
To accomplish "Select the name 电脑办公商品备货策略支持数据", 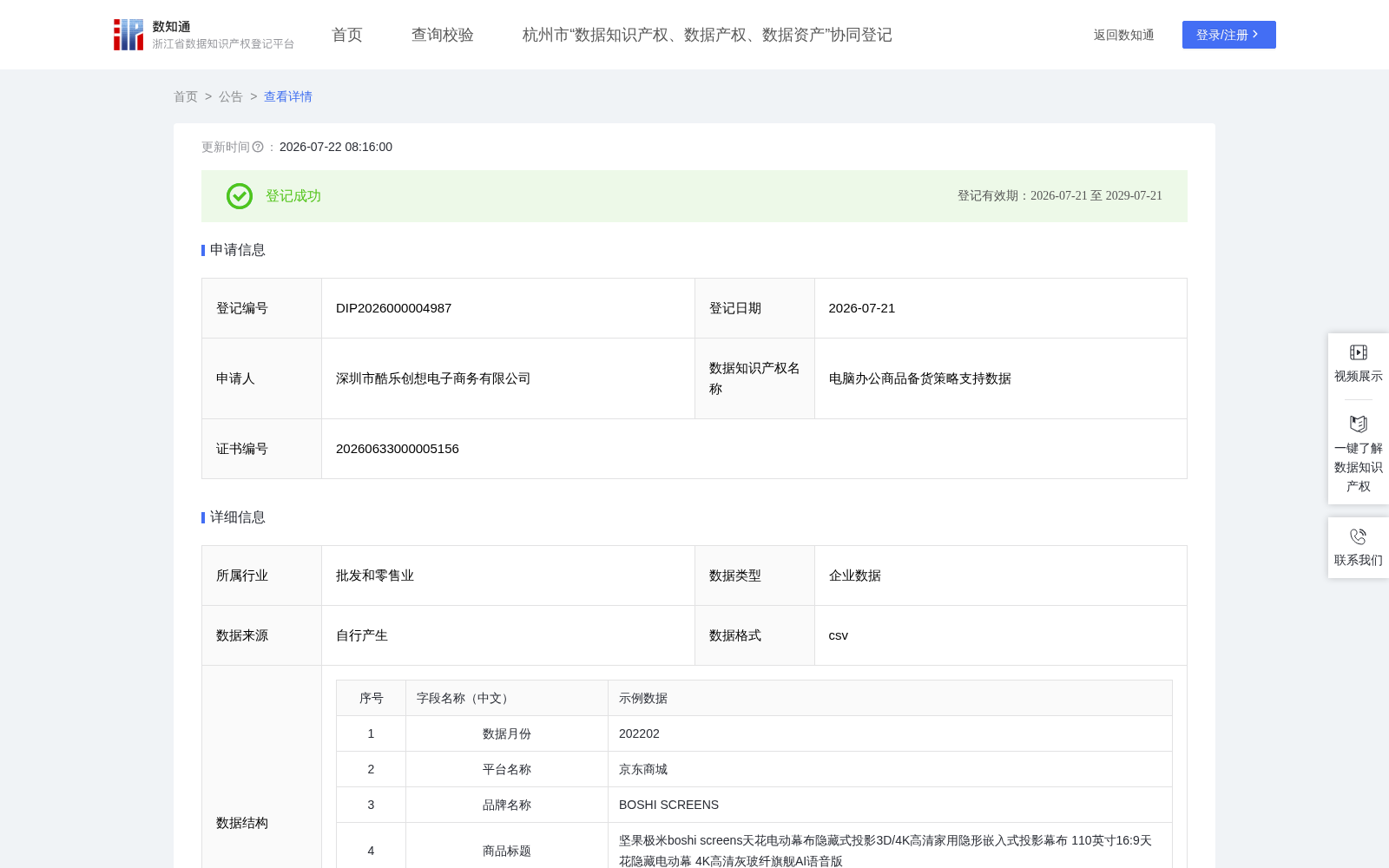I will pyautogui.click(x=920, y=378).
